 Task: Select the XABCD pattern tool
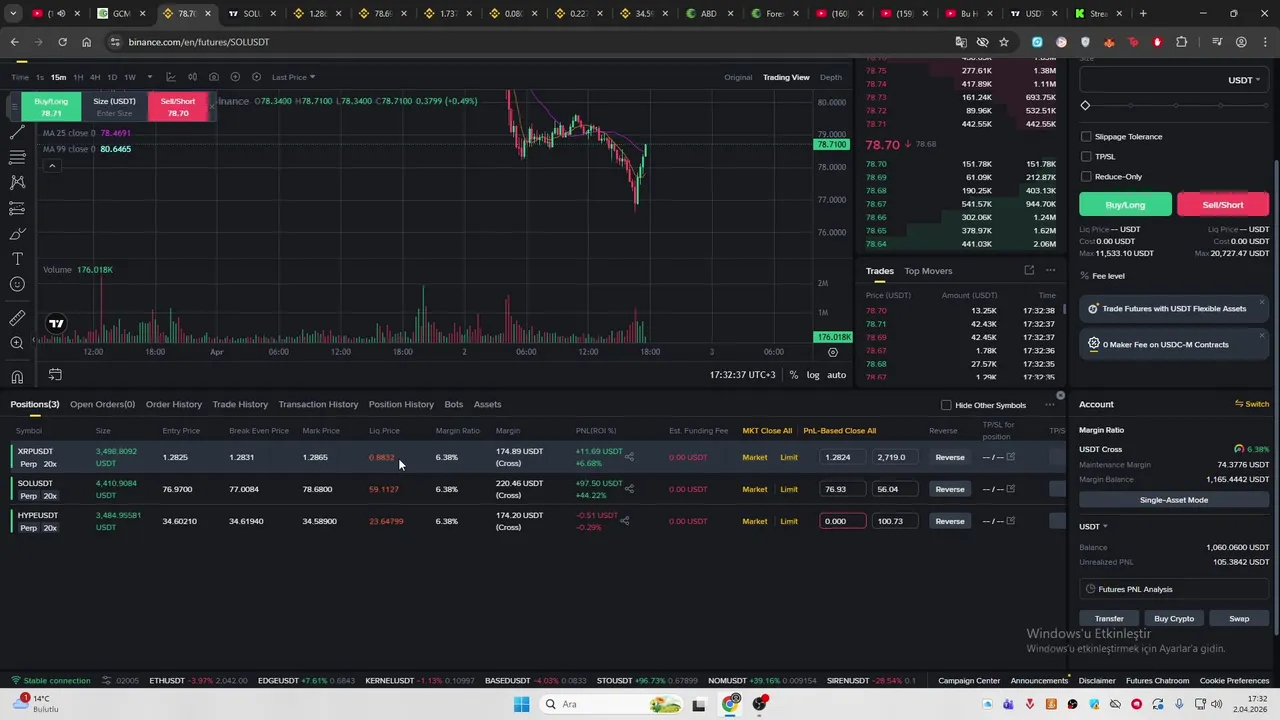click(17, 182)
